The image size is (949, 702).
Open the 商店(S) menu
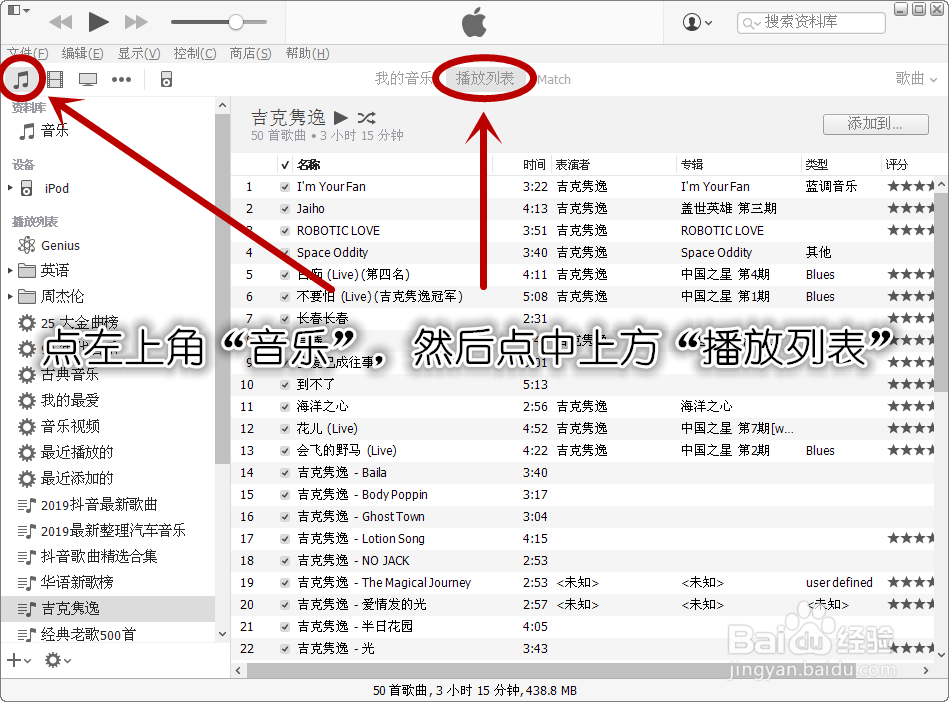click(251, 54)
